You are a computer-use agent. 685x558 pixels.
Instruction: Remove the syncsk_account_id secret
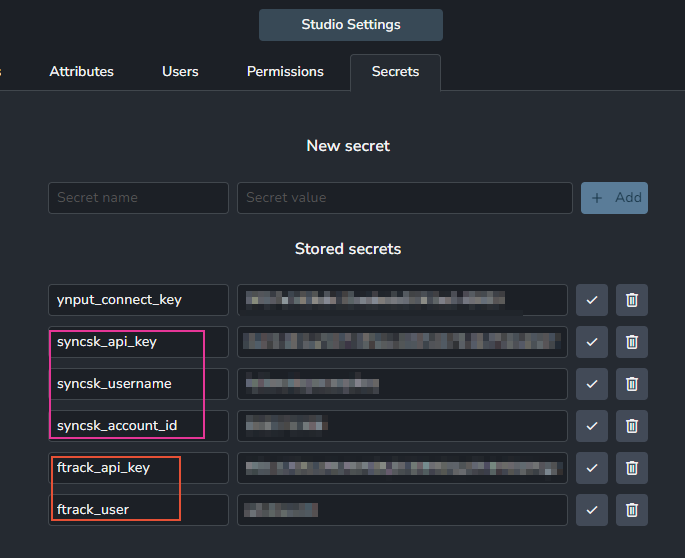[632, 426]
